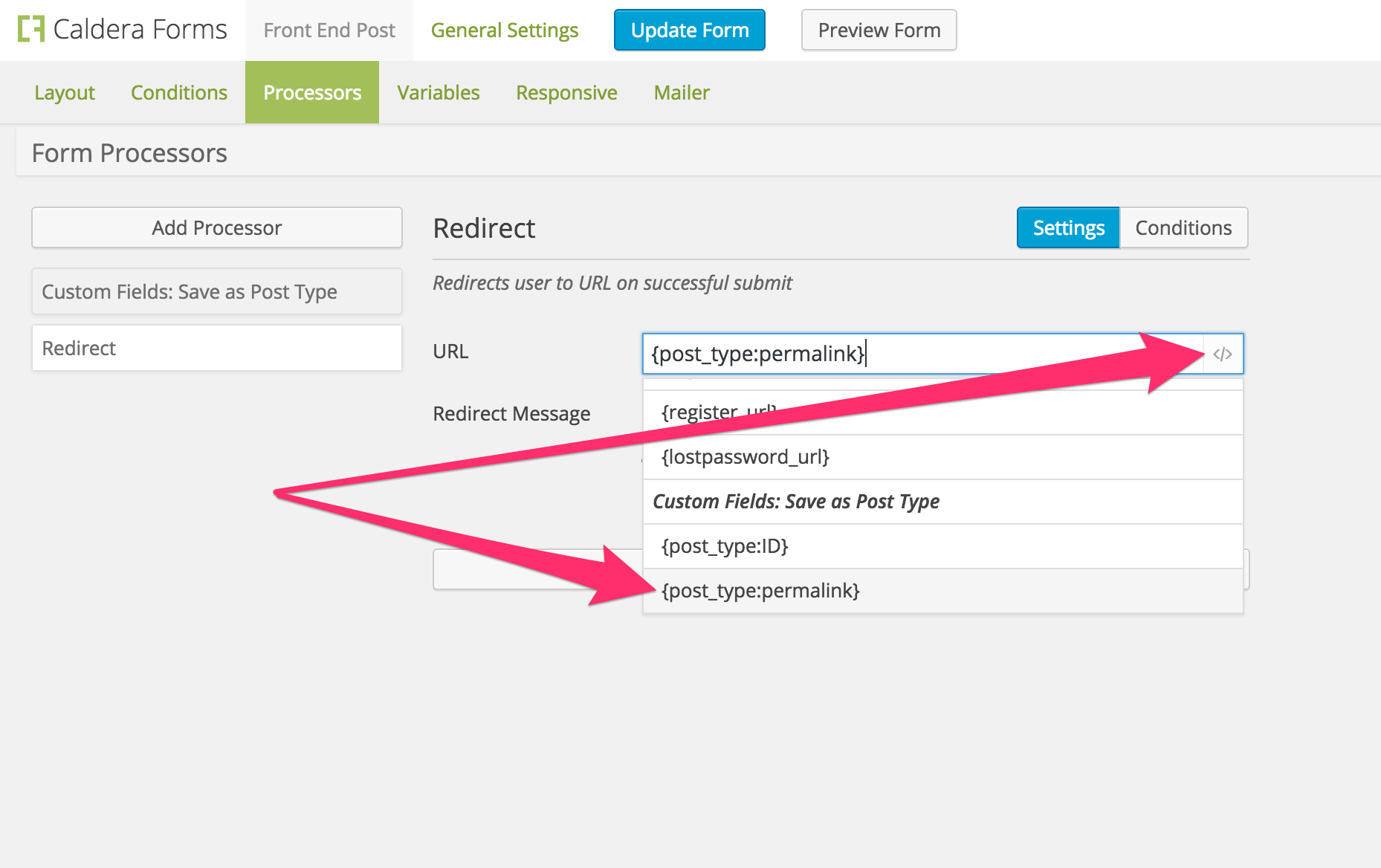1381x868 pixels.
Task: Open the Conditions tab in the navigation bar
Action: point(178,92)
